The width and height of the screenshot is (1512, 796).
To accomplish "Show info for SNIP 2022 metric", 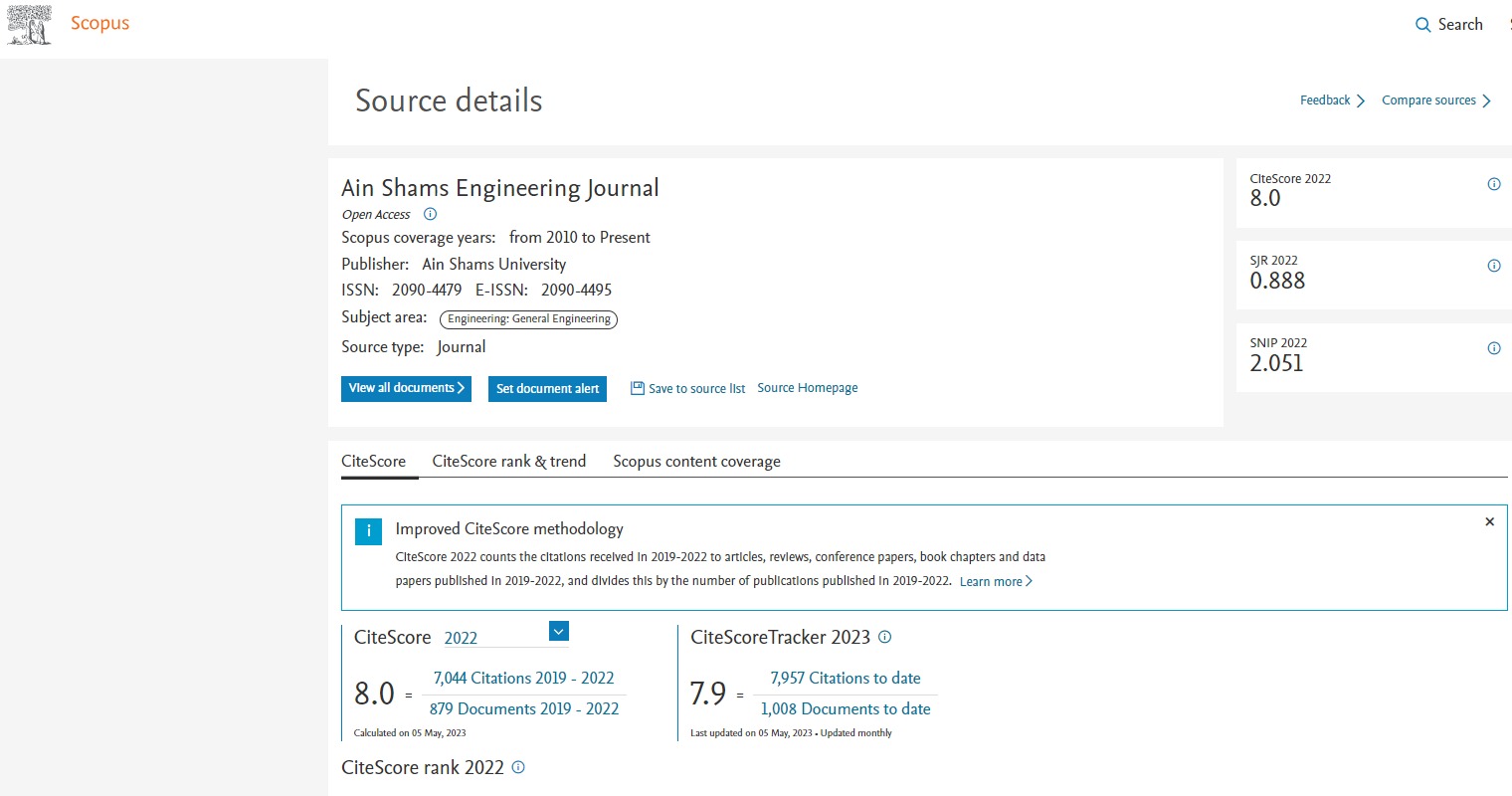I will click(x=1494, y=348).
